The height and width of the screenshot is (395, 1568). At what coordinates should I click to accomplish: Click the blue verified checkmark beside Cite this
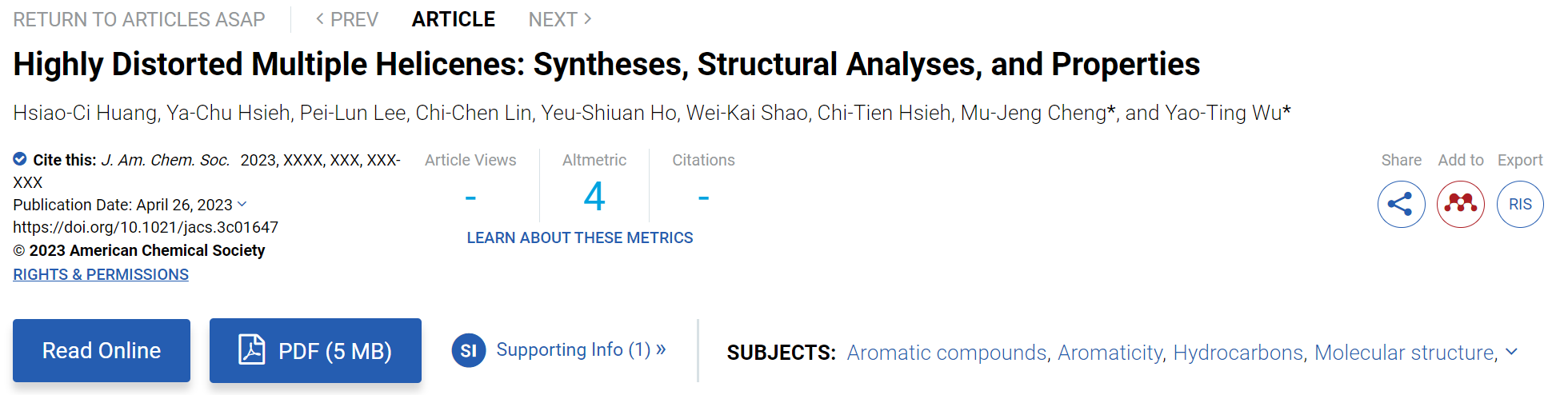pos(20,159)
